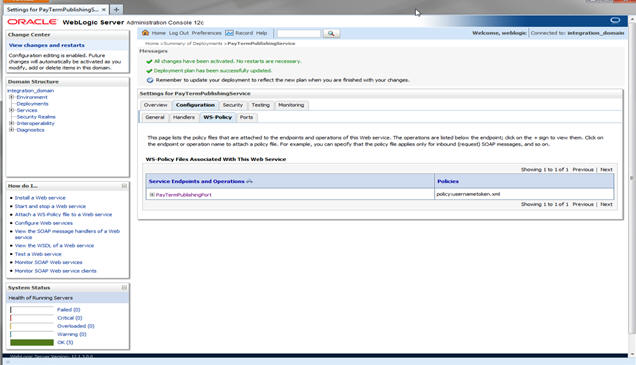Click the Overloaded (0) server status
Screen dimensions: 636x365
point(75,326)
